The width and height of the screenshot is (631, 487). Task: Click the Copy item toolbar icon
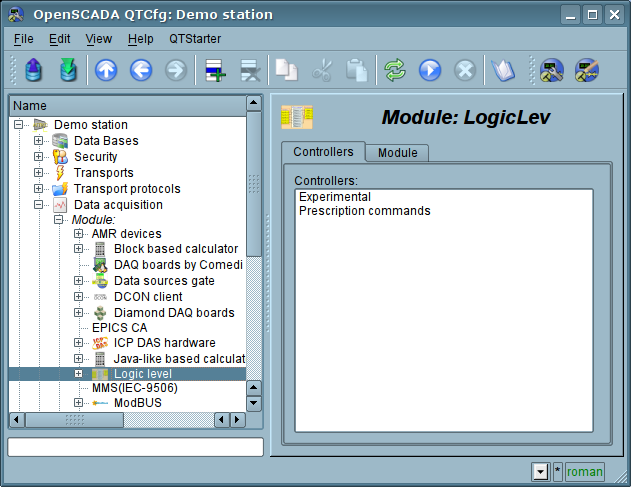click(286, 70)
